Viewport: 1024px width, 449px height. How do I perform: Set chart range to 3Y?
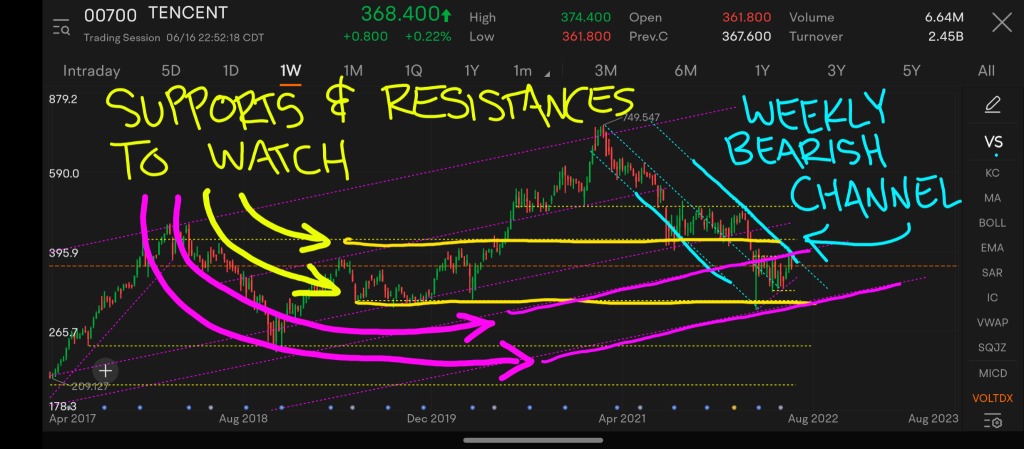coord(836,70)
